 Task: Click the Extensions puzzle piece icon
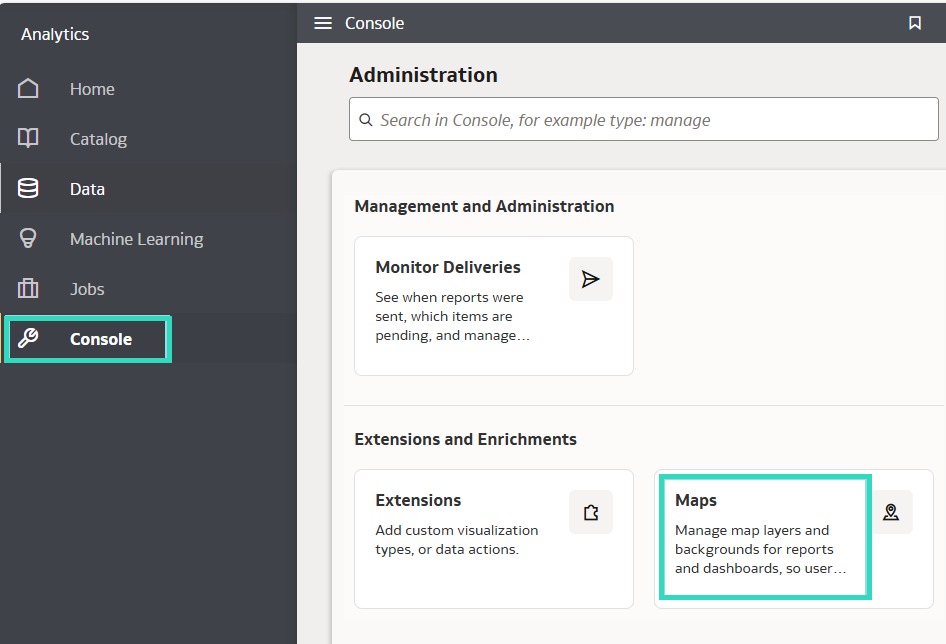(591, 512)
